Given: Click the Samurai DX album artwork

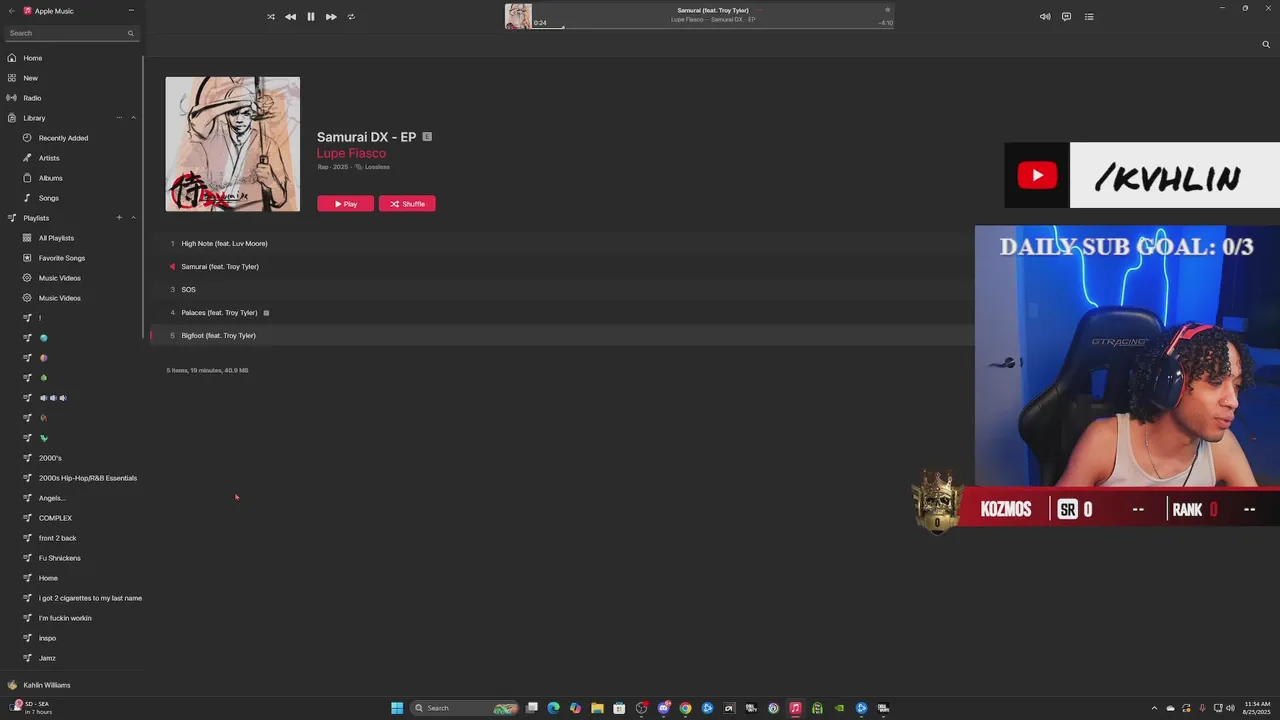Looking at the screenshot, I should [232, 144].
